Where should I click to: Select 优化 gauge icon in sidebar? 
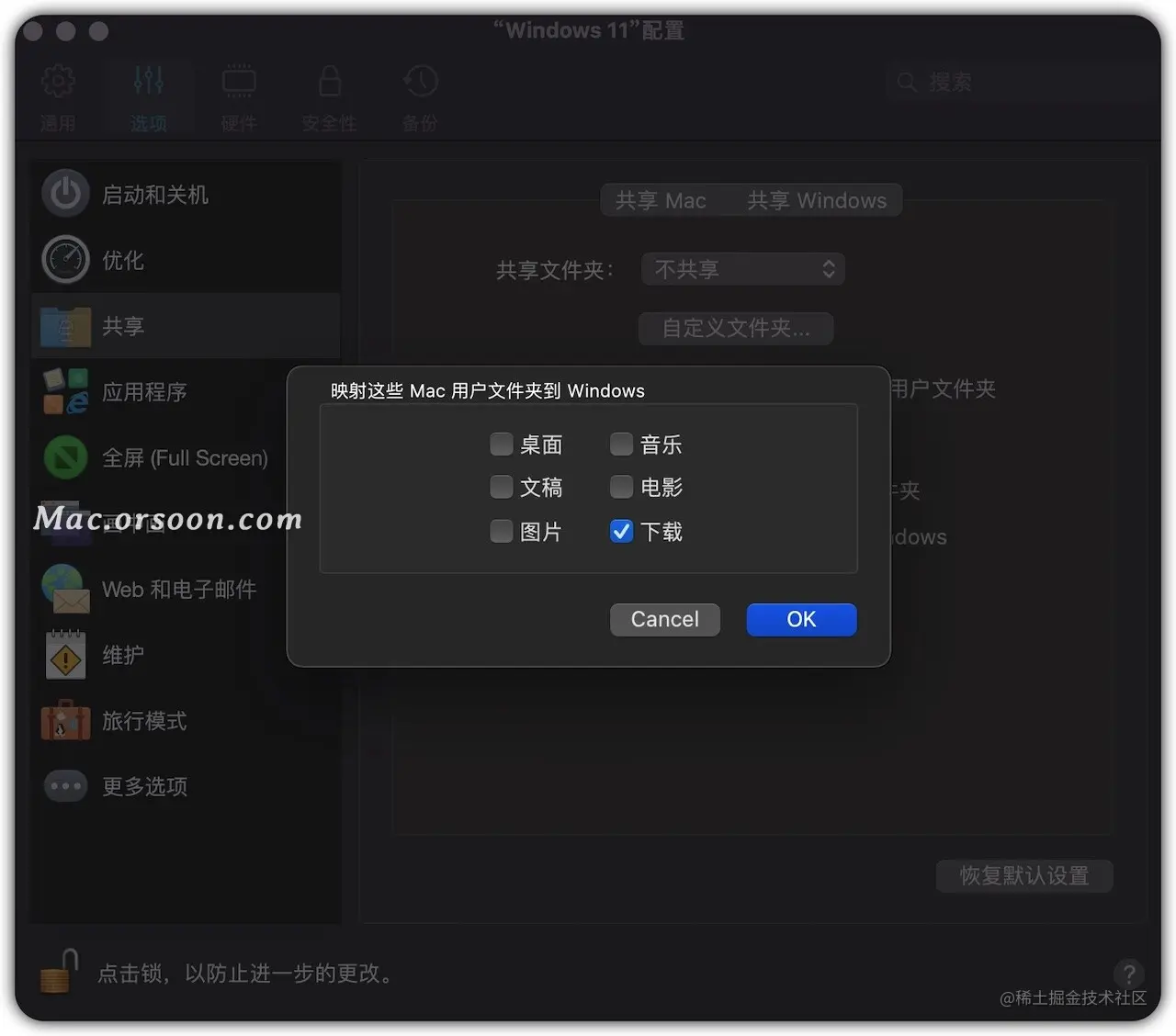click(x=65, y=260)
